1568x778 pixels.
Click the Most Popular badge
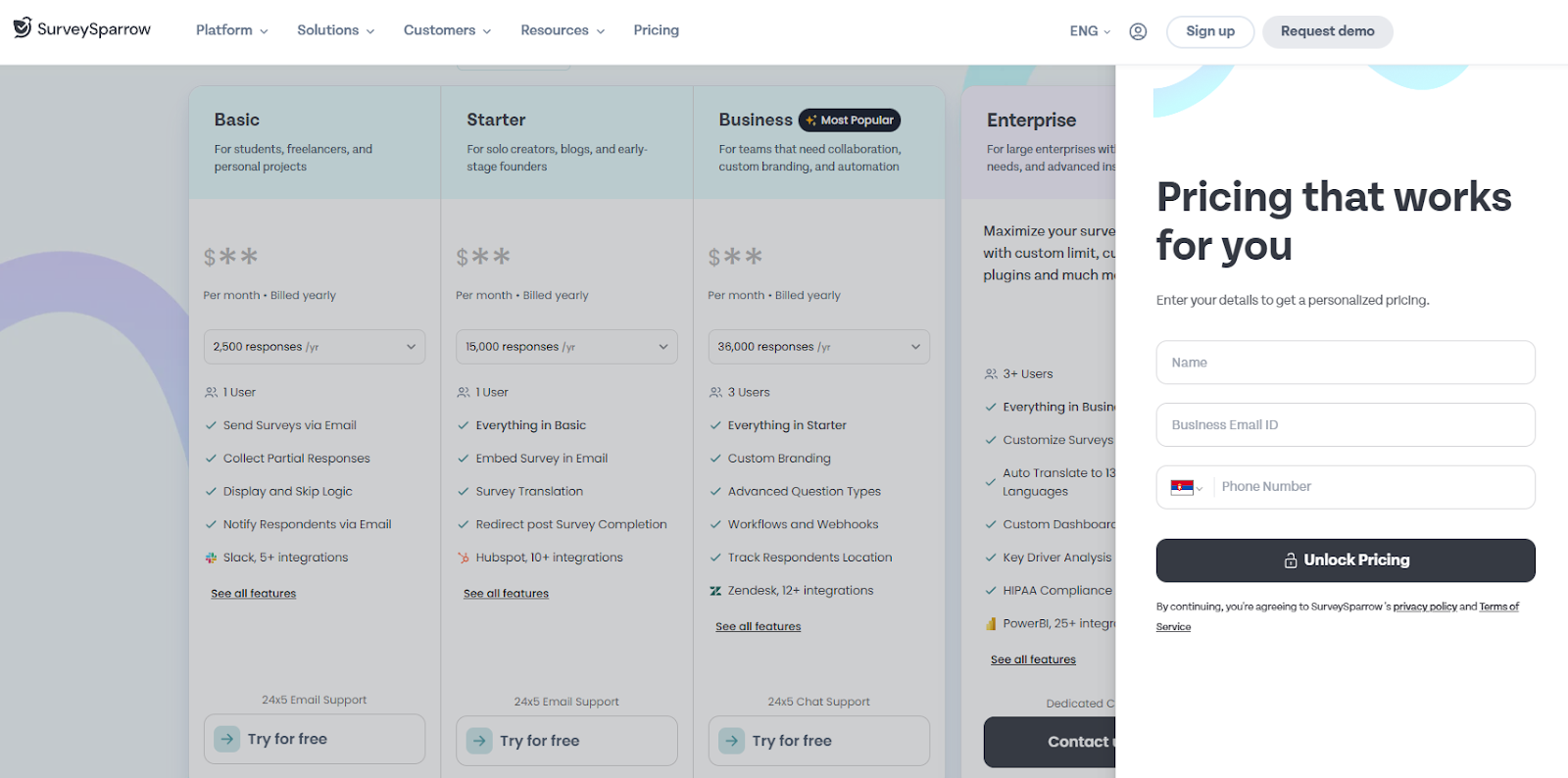[850, 121]
